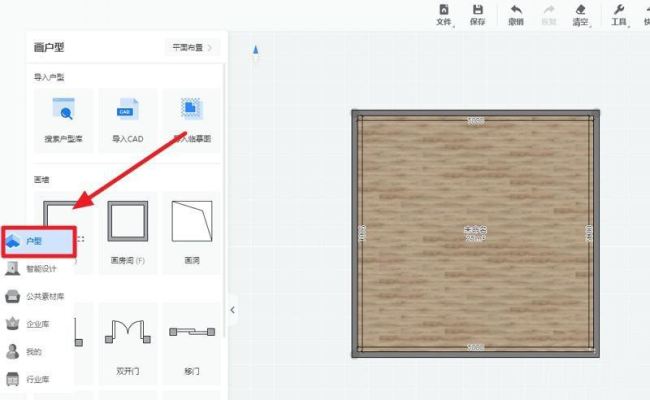Screen dimensions: 650x400
Task: Go to 企业库 enterprise library
Action: (x=38, y=324)
